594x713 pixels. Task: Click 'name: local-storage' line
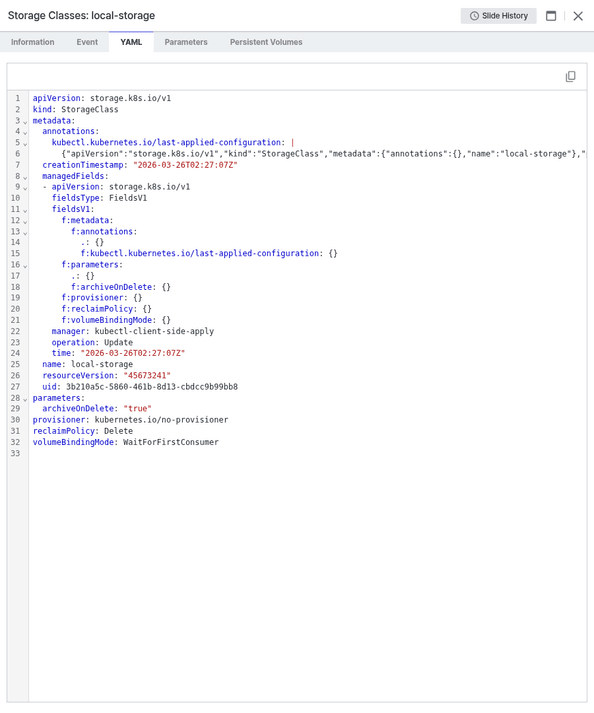tap(88, 364)
